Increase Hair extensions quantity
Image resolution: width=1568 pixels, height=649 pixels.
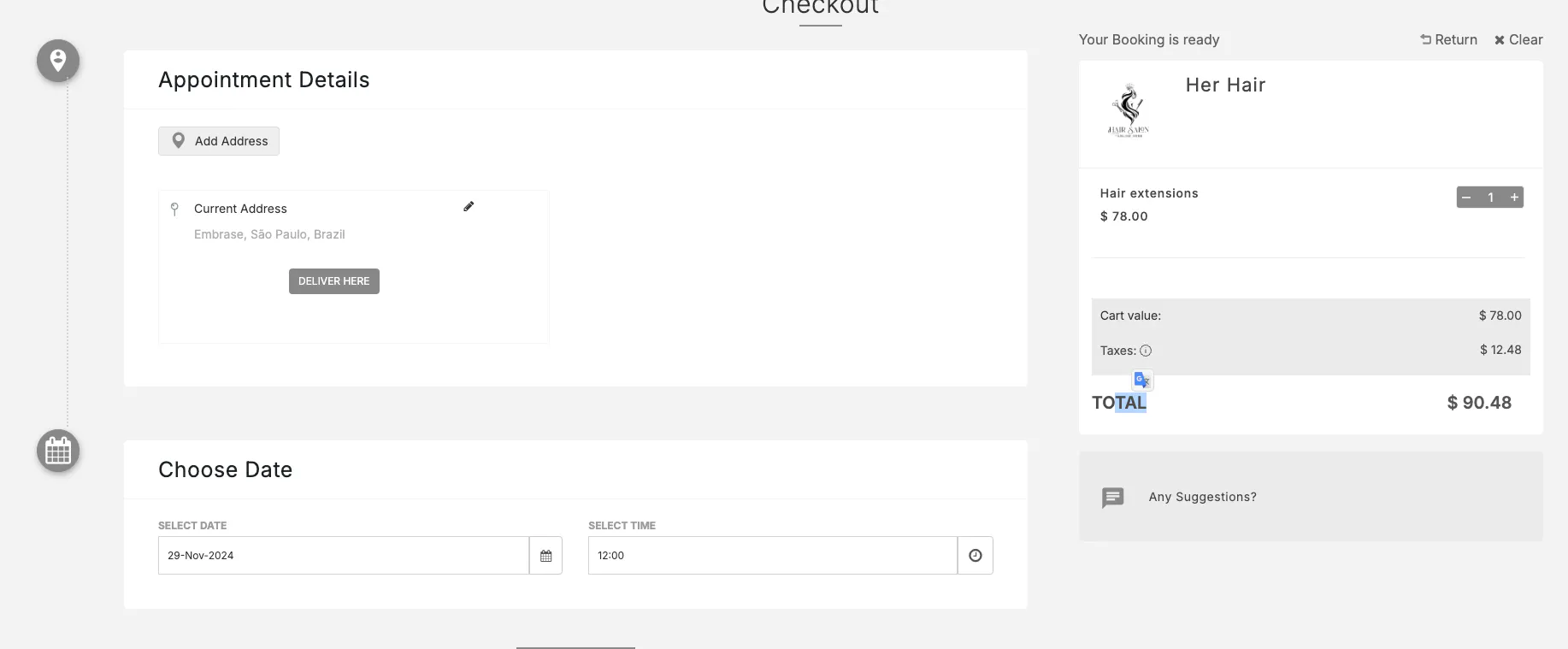1514,198
